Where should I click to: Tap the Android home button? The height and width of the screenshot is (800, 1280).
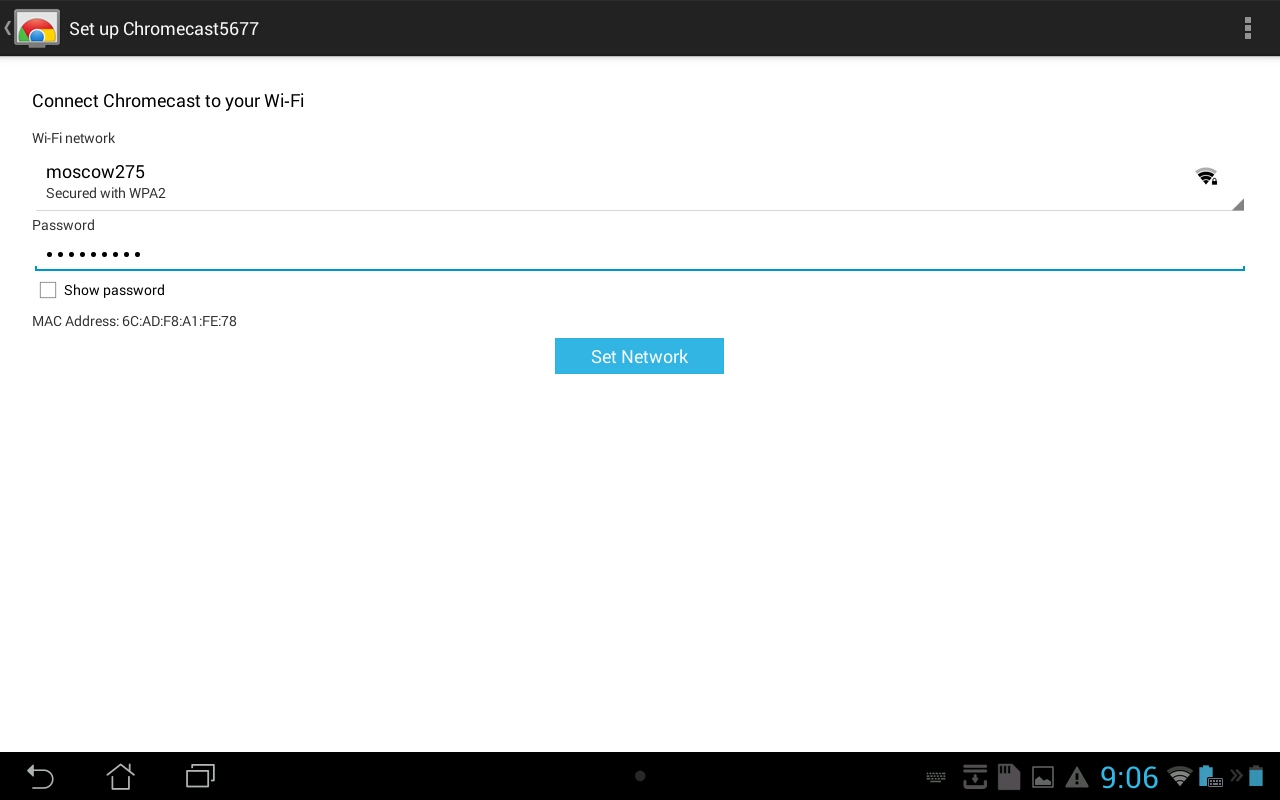click(120, 776)
